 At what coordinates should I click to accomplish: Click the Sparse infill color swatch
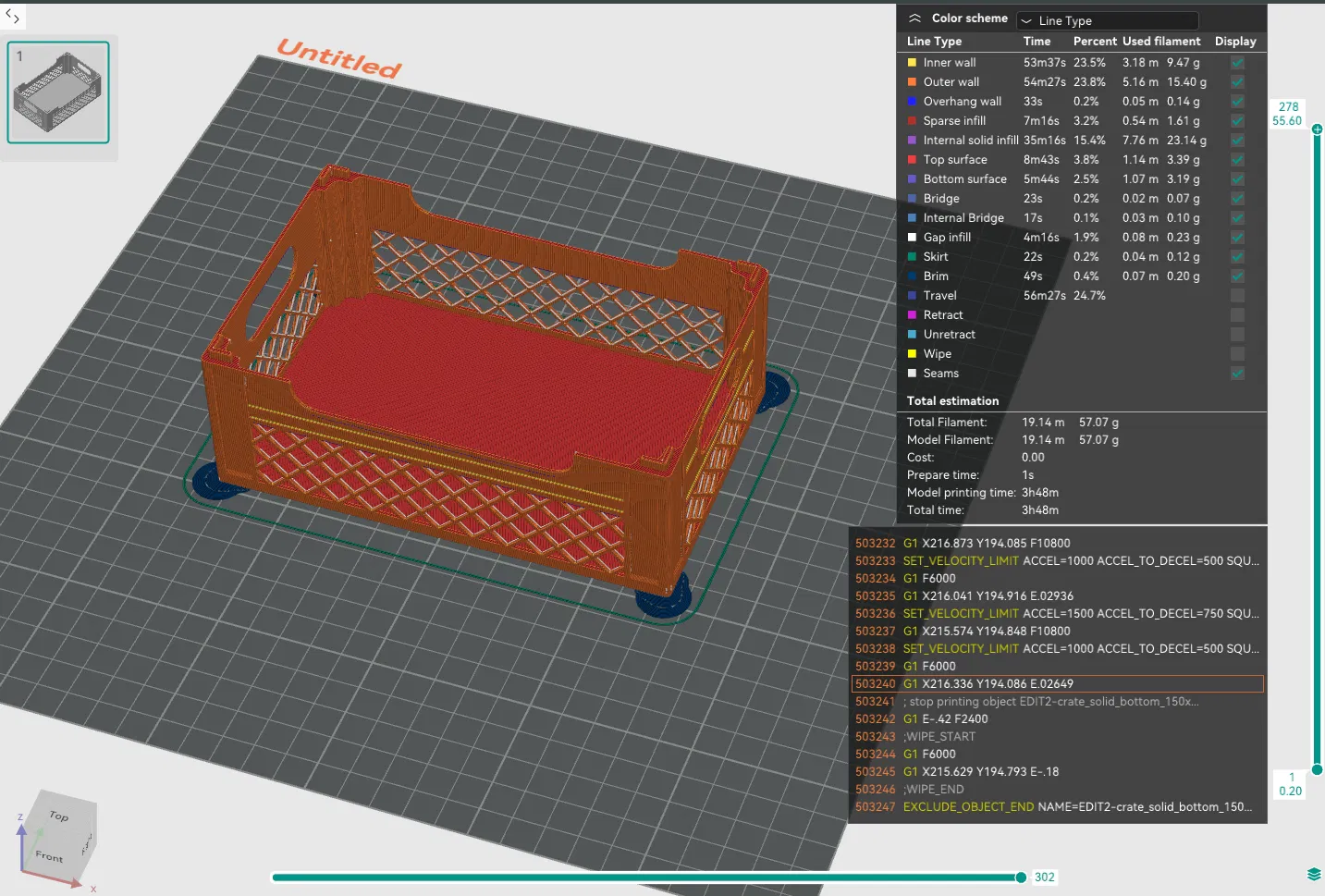pos(913,121)
